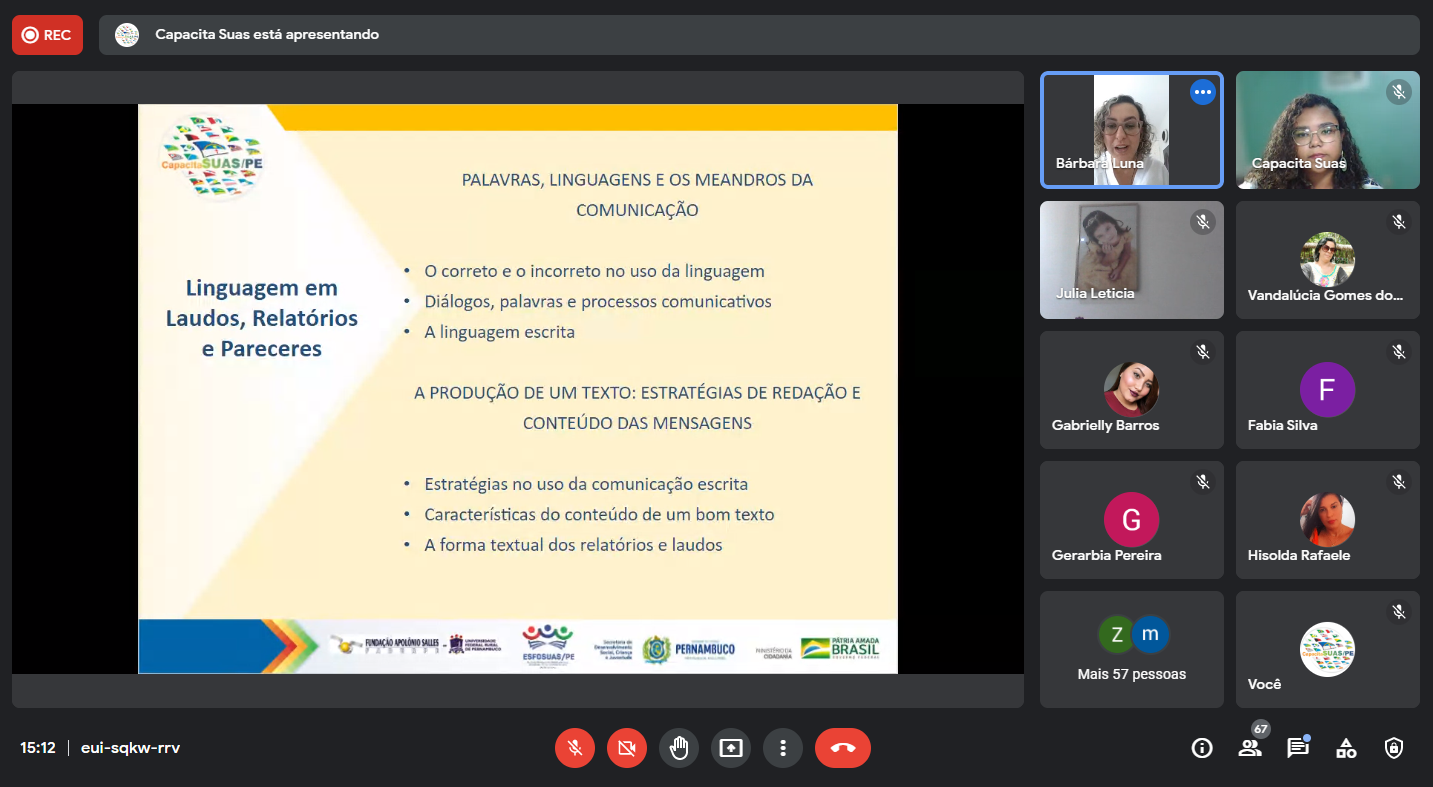Click the REC recording indicator

tap(47, 35)
